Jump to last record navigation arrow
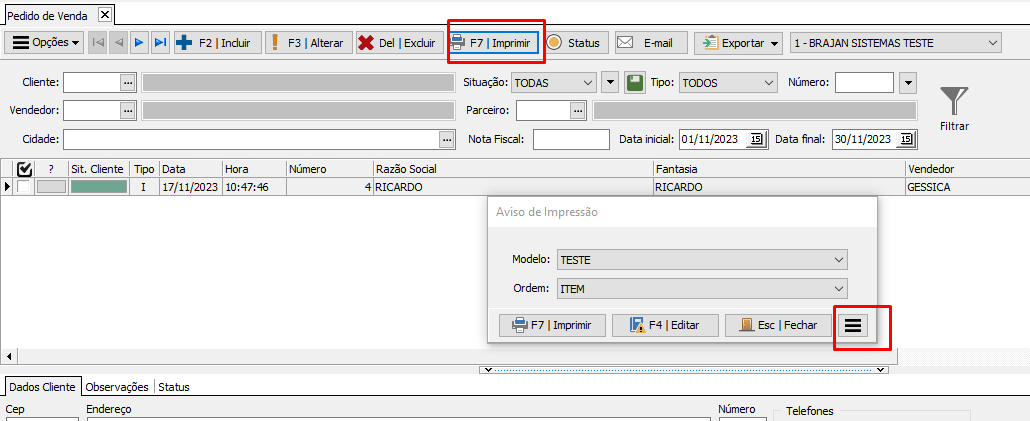Screen dimensions: 1030x421 160,43
